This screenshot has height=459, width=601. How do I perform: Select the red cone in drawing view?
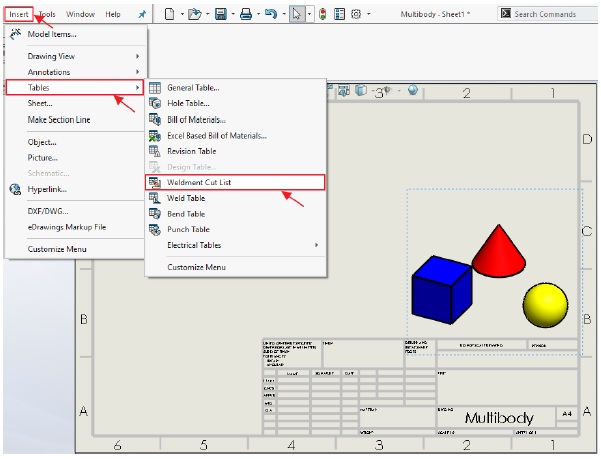pos(499,251)
